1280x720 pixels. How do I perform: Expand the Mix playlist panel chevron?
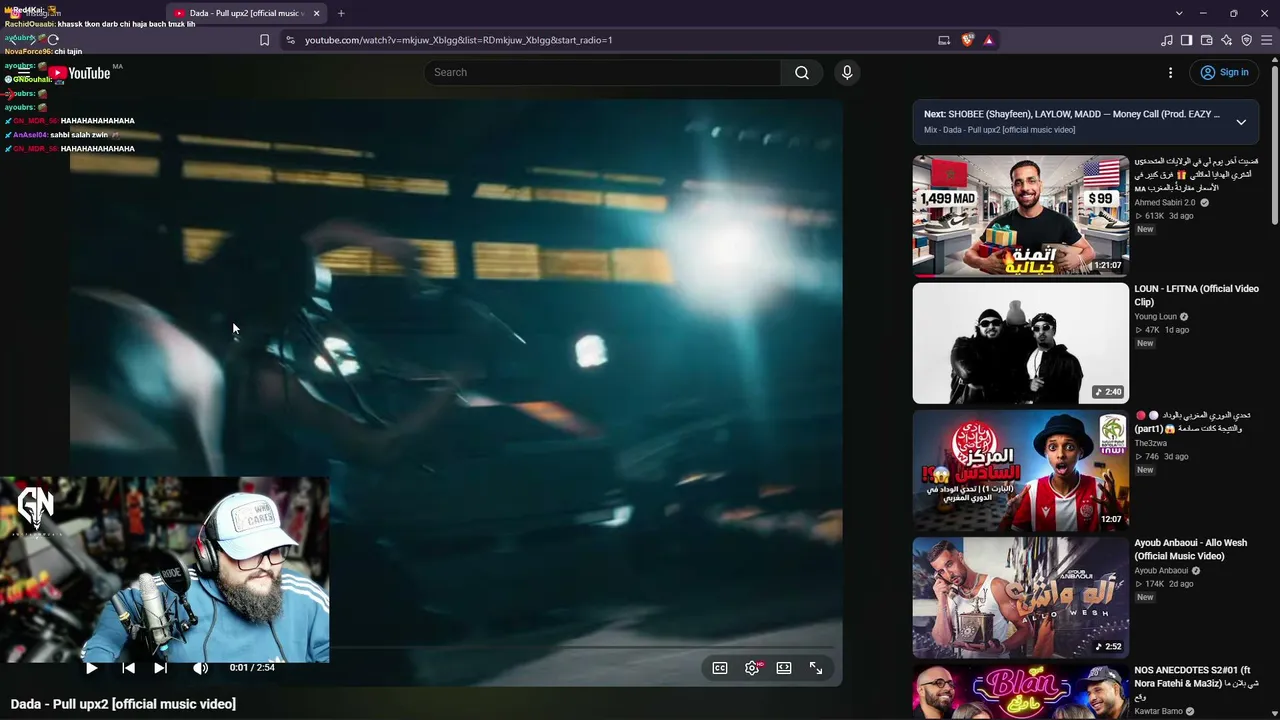1241,122
